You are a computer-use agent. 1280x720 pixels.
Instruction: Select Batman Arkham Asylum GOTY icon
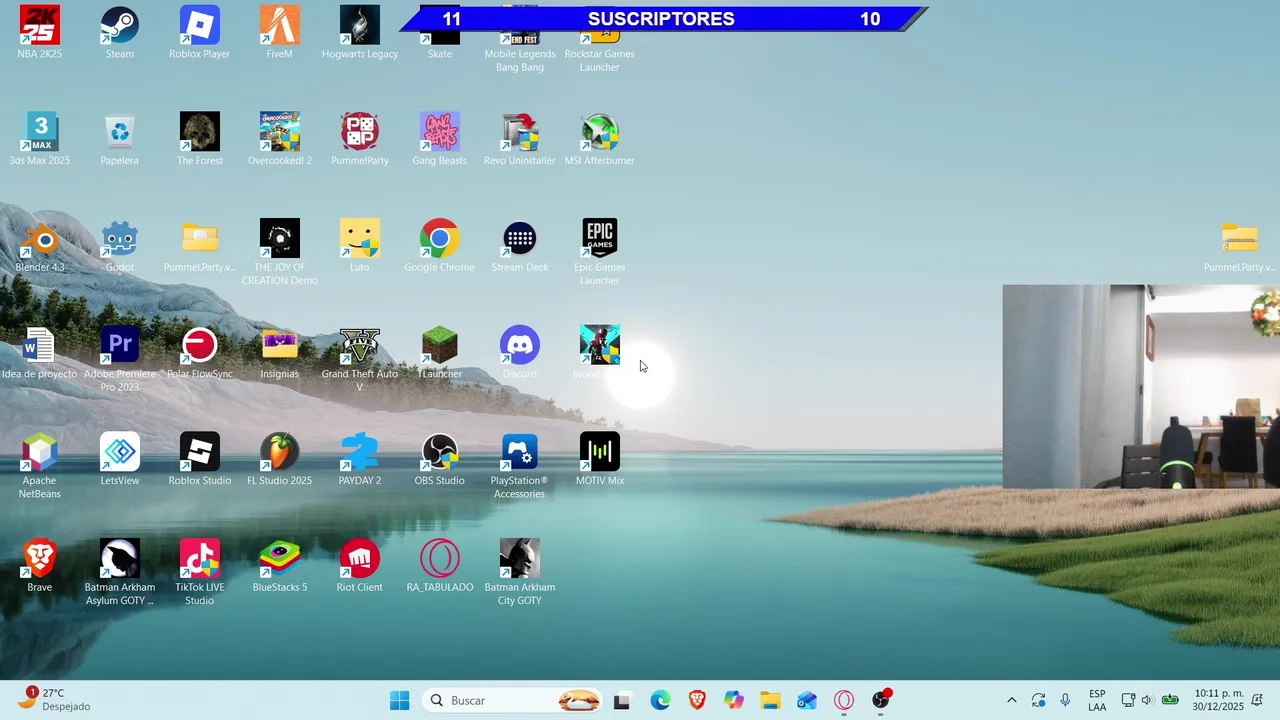pyautogui.click(x=120, y=559)
